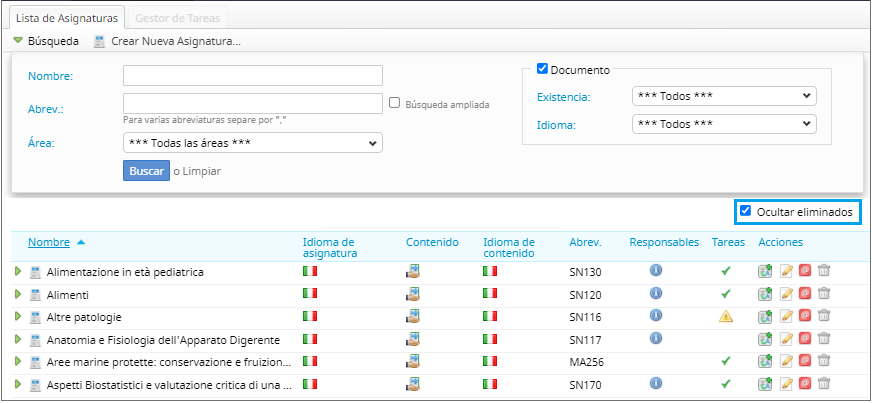Click the Limpiar link
This screenshot has height=403, width=872.
(201, 171)
